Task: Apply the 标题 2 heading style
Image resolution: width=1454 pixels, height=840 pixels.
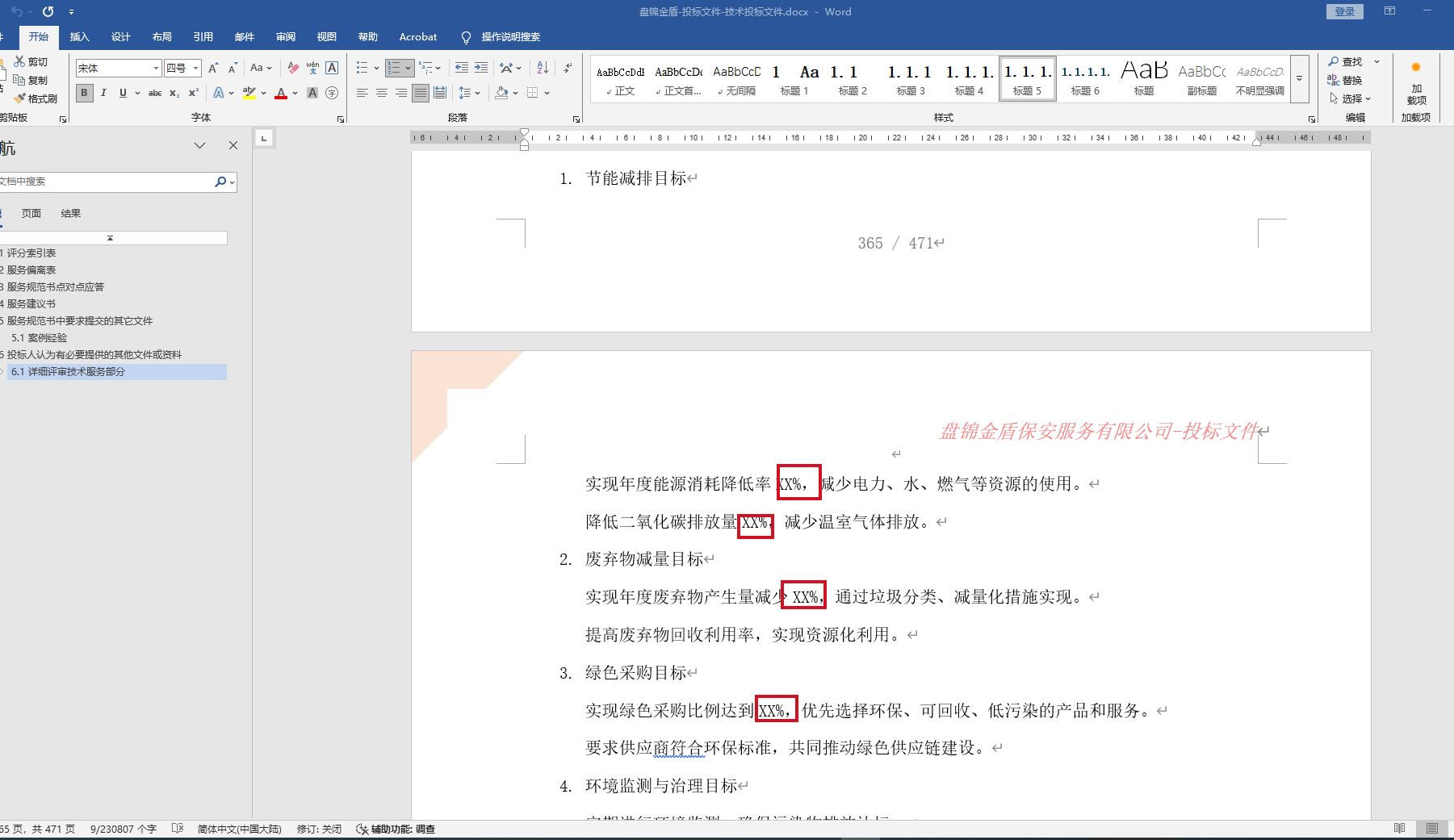Action: click(853, 79)
